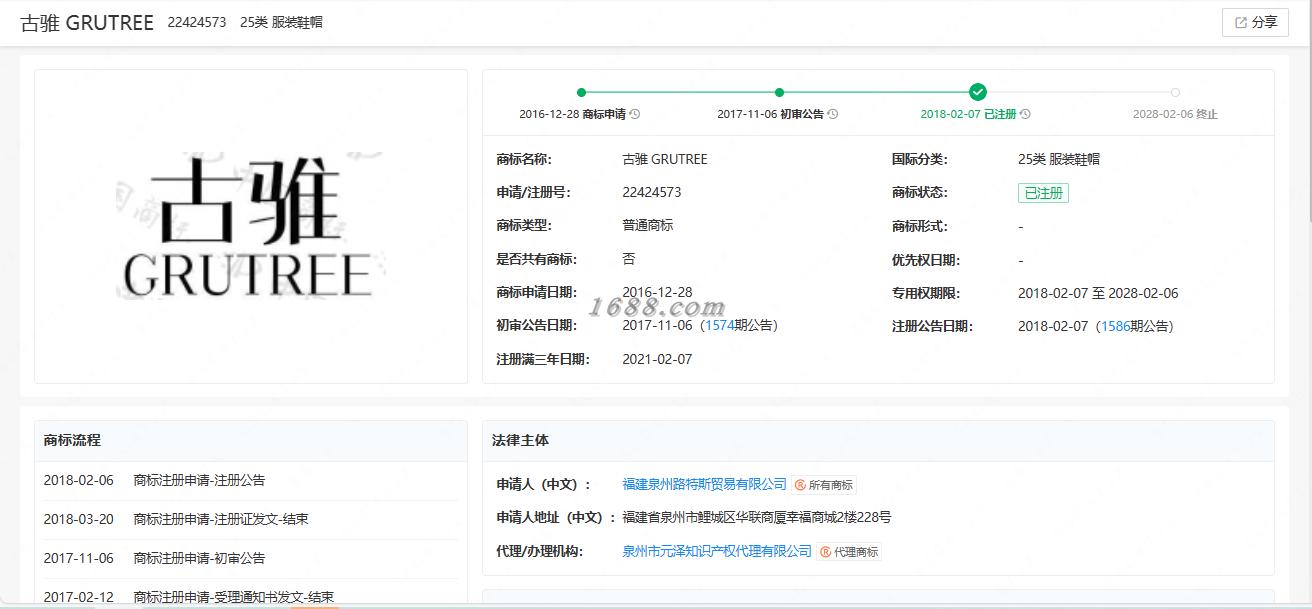The width and height of the screenshot is (1312, 609).
Task: Select 2017-02-12 受理通知书发文-结束 flow row
Action: (x=251, y=597)
